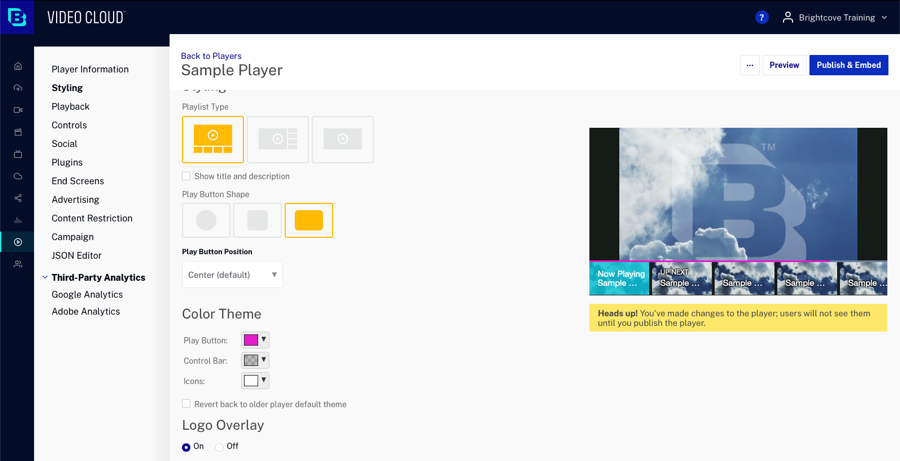
Task: Click the Players play-circle sidebar icon
Action: pyautogui.click(x=18, y=242)
